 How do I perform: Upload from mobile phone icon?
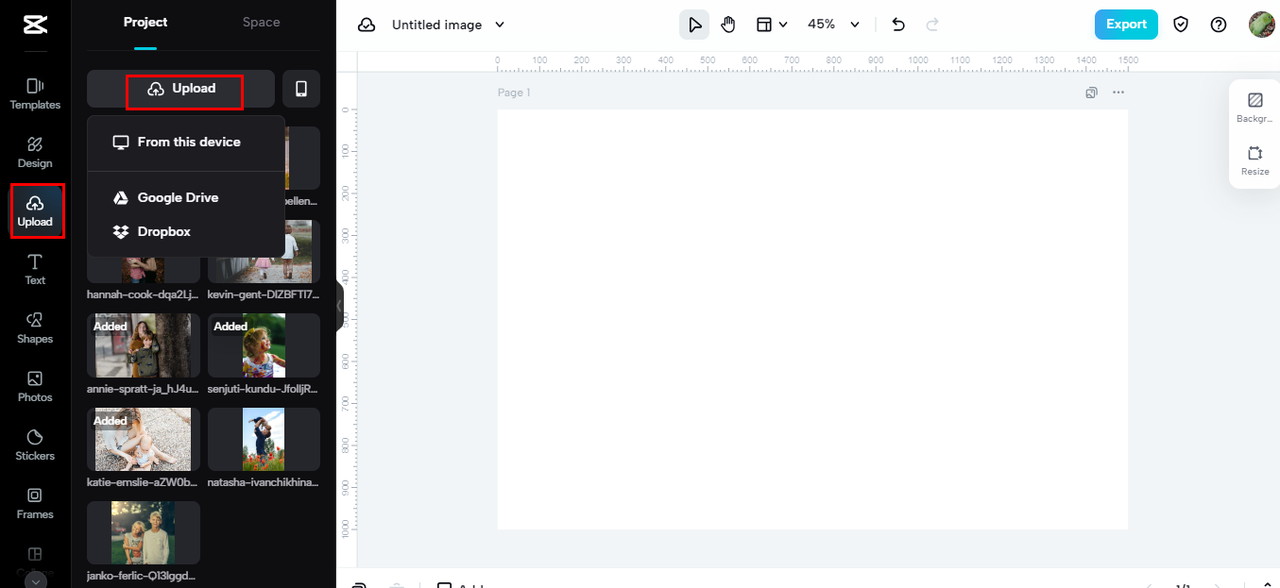click(301, 89)
